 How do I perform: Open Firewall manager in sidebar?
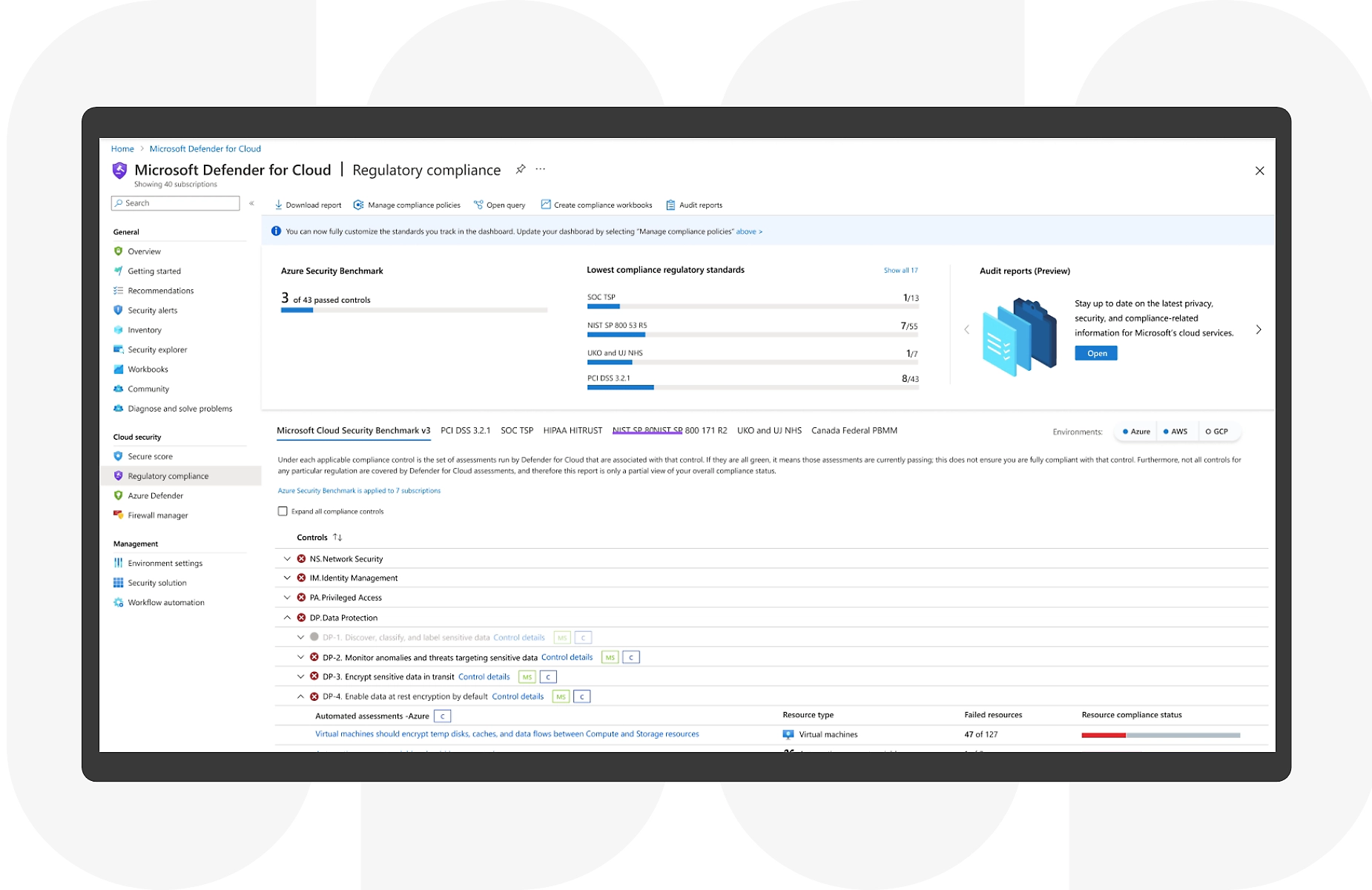pyautogui.click(x=157, y=515)
